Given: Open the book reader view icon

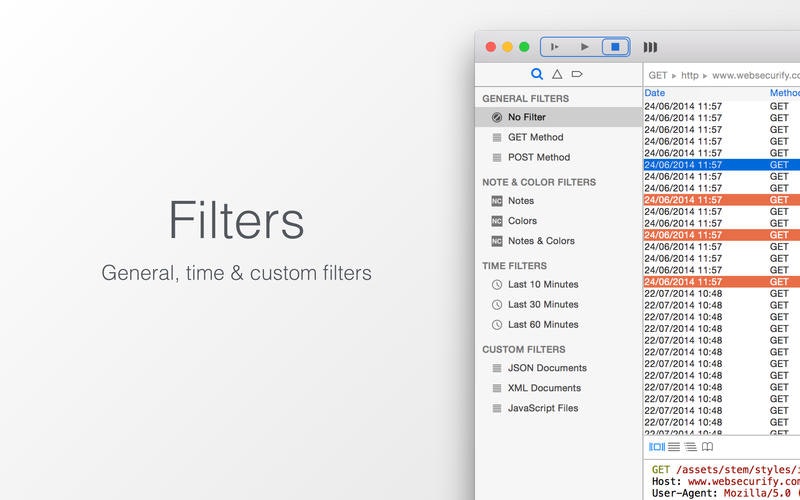Looking at the screenshot, I should click(707, 447).
